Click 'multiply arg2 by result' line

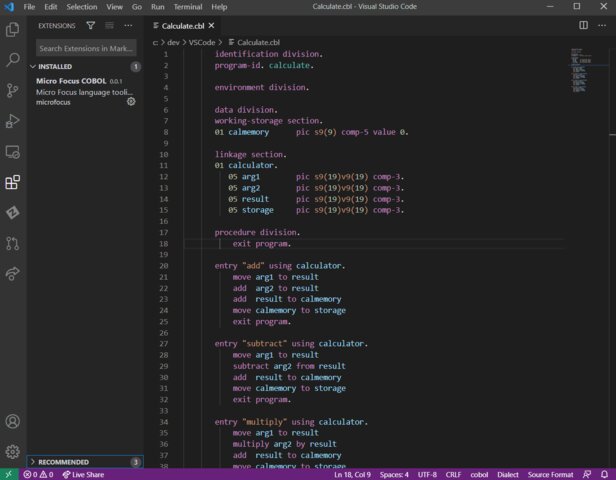click(284, 444)
